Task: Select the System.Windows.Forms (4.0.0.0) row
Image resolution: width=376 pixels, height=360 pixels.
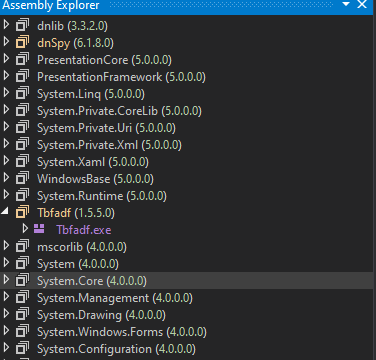Action: (186, 332)
